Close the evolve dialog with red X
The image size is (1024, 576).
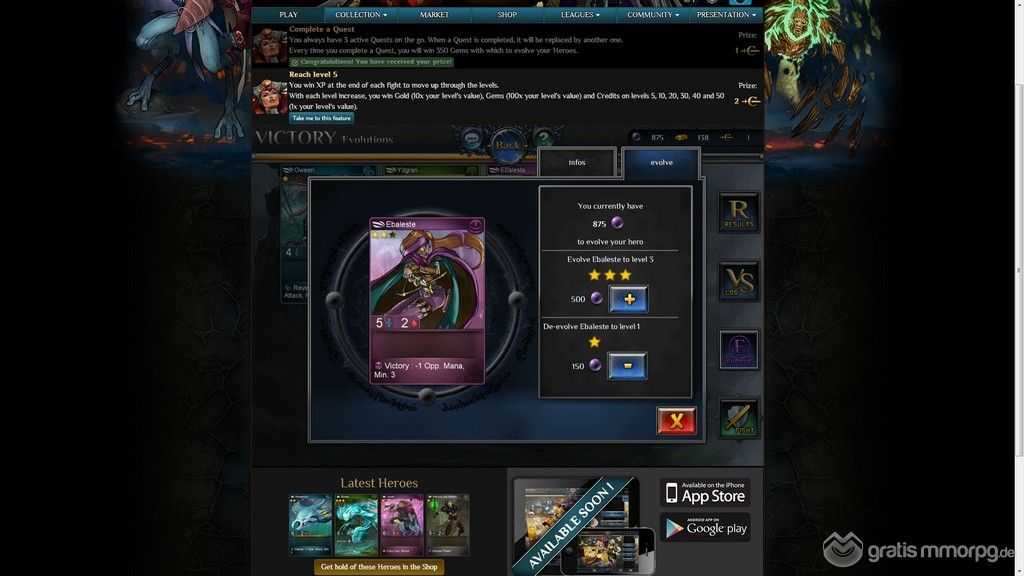point(676,421)
